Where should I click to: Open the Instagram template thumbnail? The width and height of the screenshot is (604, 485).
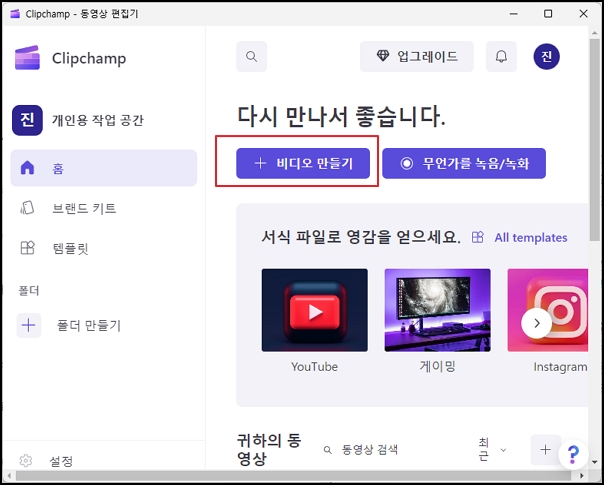548,310
